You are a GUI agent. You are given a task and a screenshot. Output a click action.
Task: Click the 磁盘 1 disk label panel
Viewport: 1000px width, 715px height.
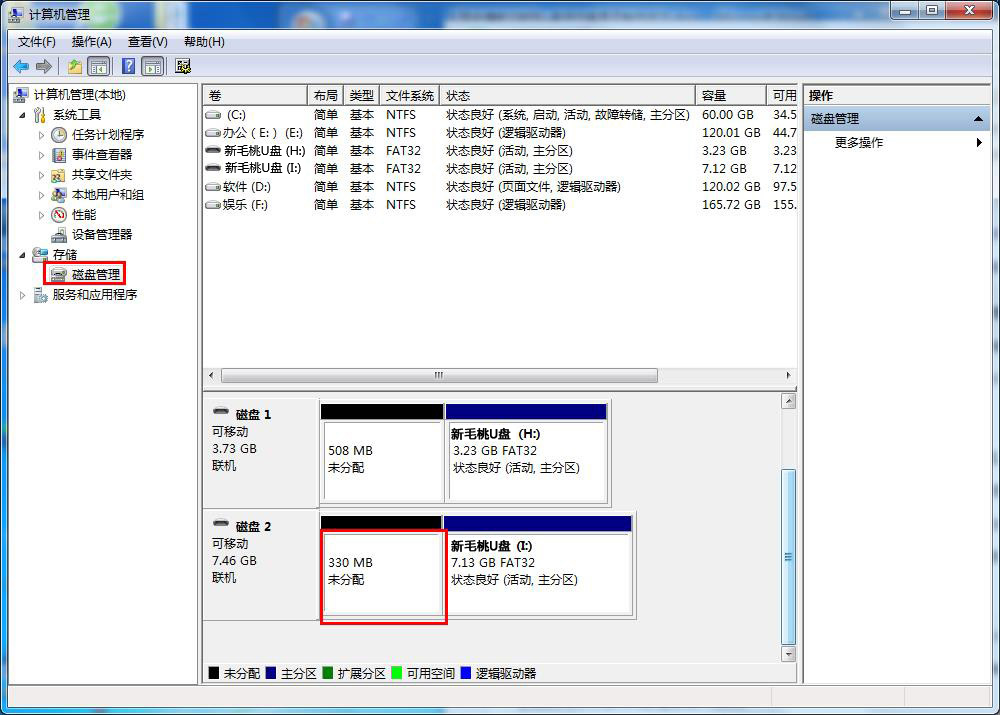[x=261, y=453]
